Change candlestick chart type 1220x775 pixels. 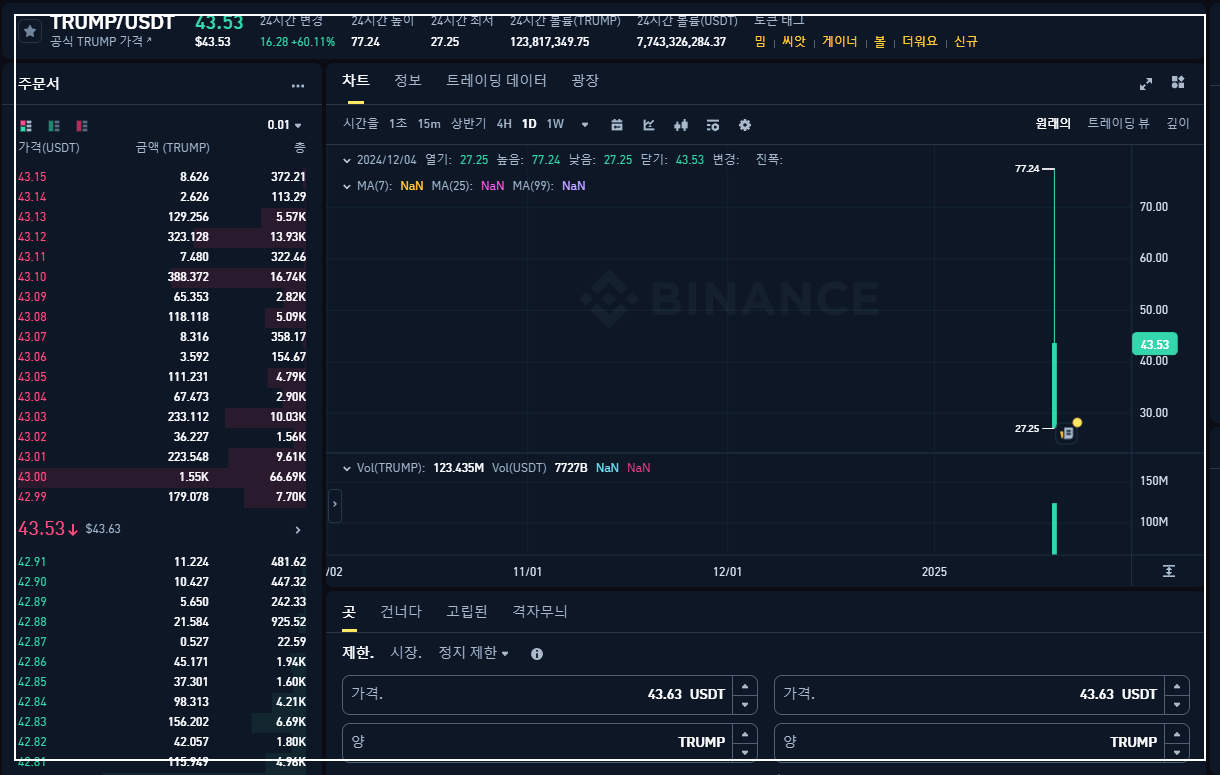pyautogui.click(x=681, y=125)
